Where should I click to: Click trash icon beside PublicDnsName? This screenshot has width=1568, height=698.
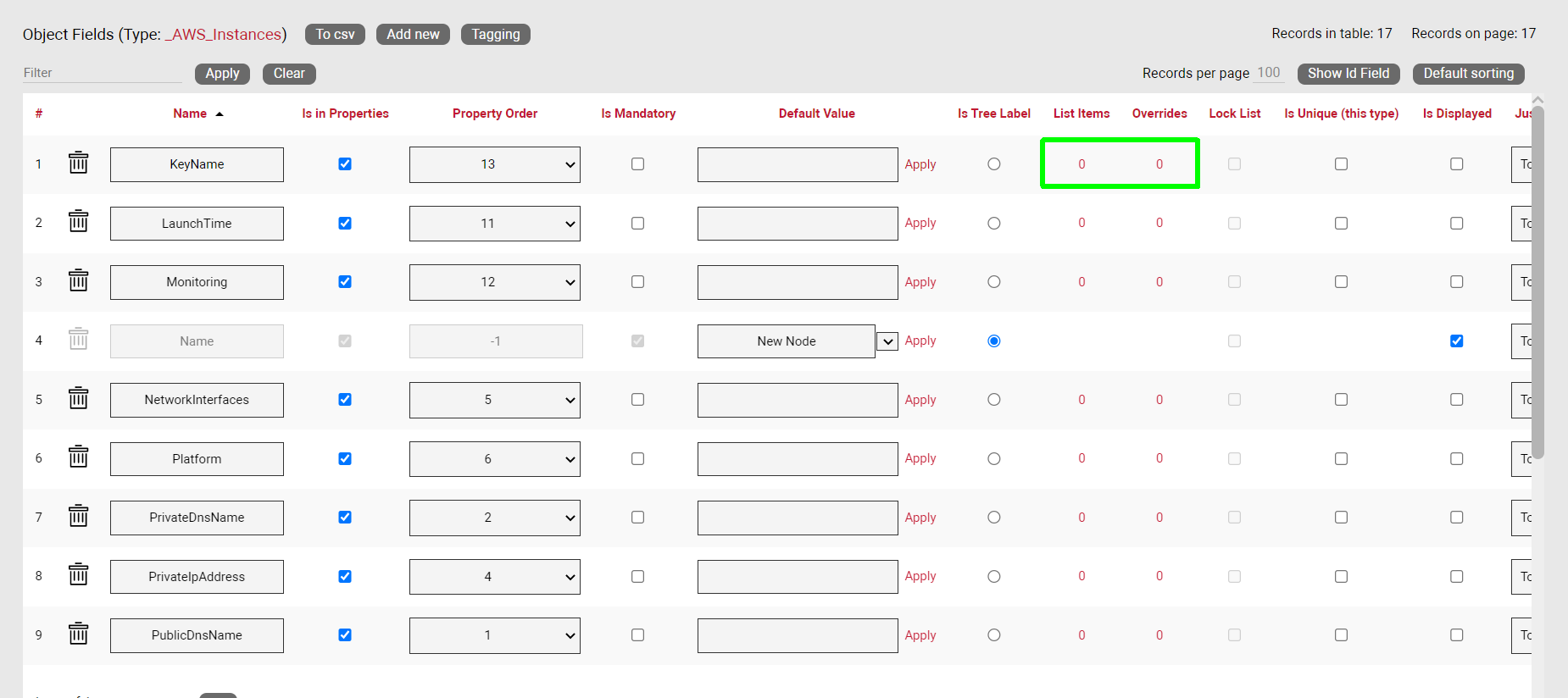click(x=78, y=634)
